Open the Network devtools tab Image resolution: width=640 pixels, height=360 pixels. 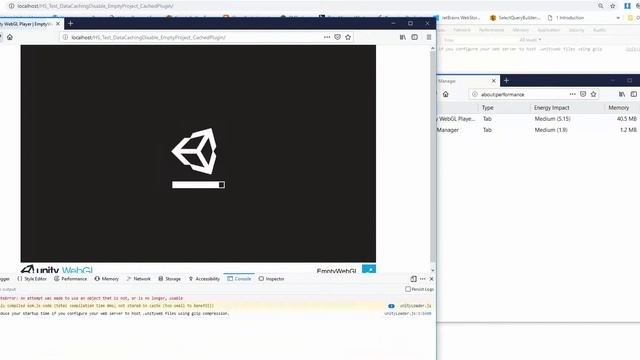pos(139,279)
